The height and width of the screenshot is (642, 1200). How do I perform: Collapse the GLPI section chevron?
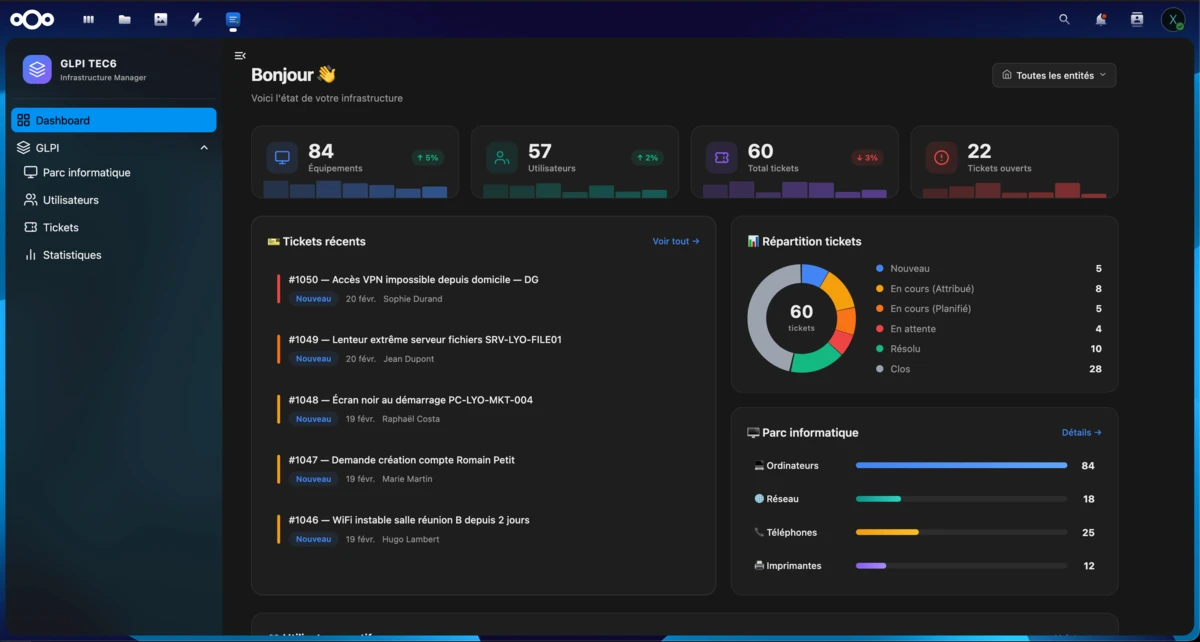(x=204, y=148)
